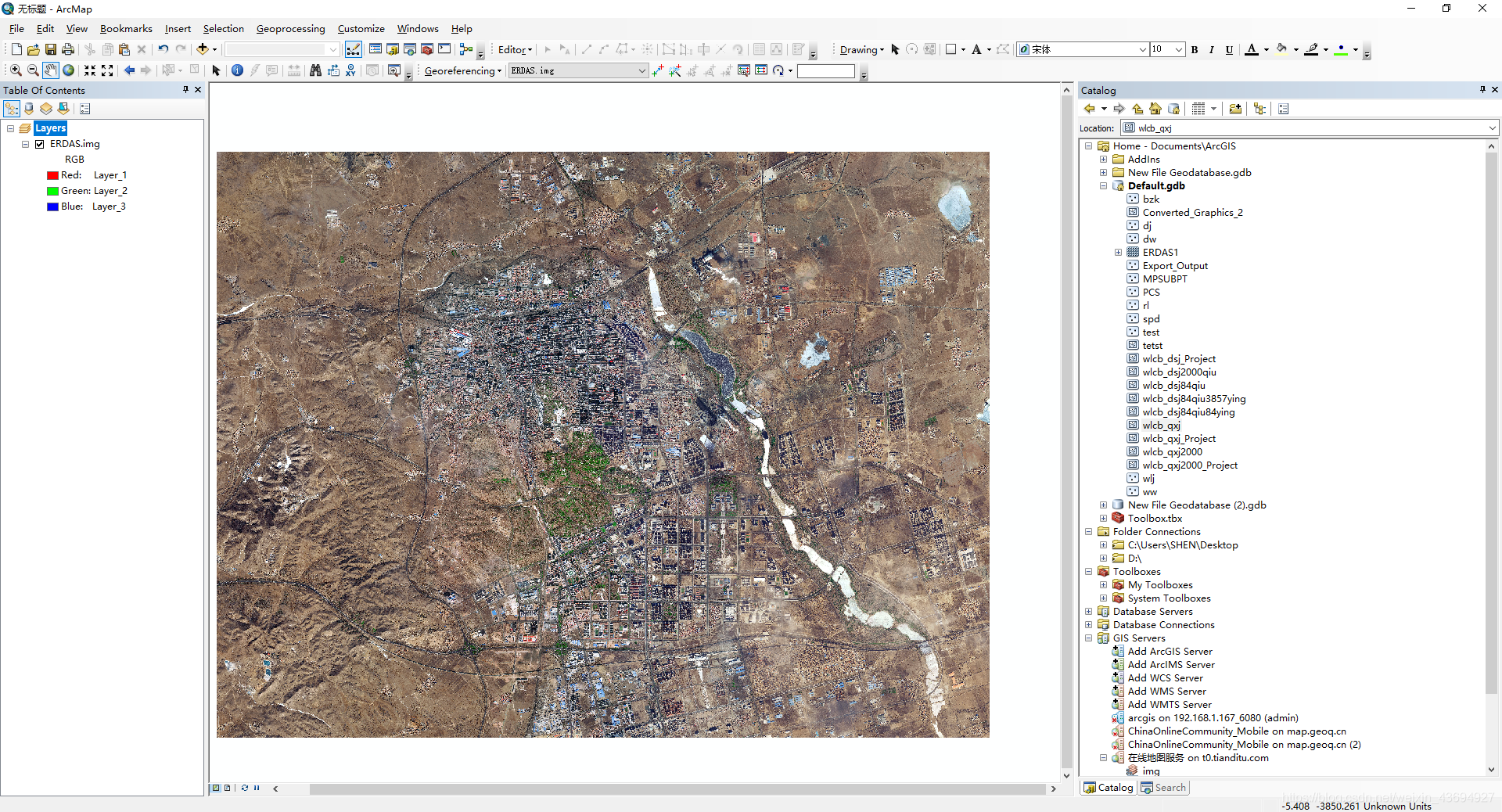Click Add WMS Server
Viewport: 1502px width, 812px height.
1166,692
